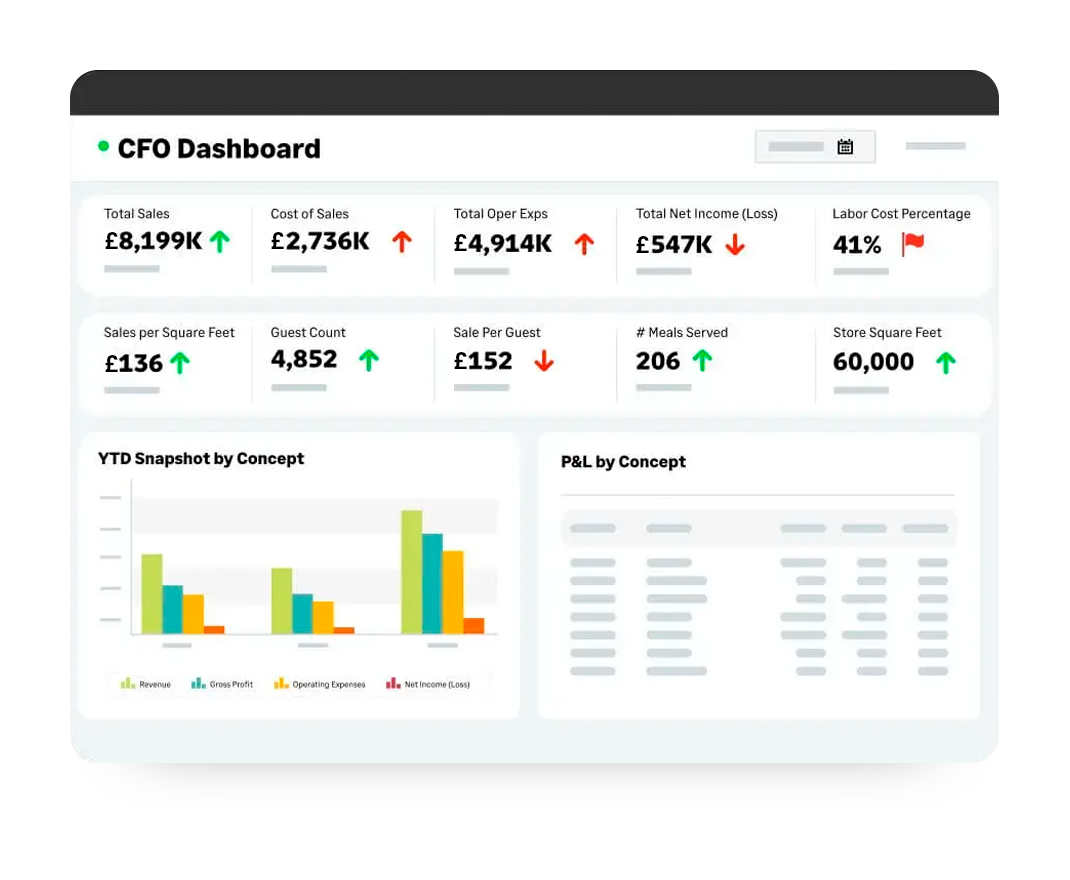This screenshot has width=1070, height=880.
Task: Click the red down arrow beside Total Net Income
Action: pos(735,244)
